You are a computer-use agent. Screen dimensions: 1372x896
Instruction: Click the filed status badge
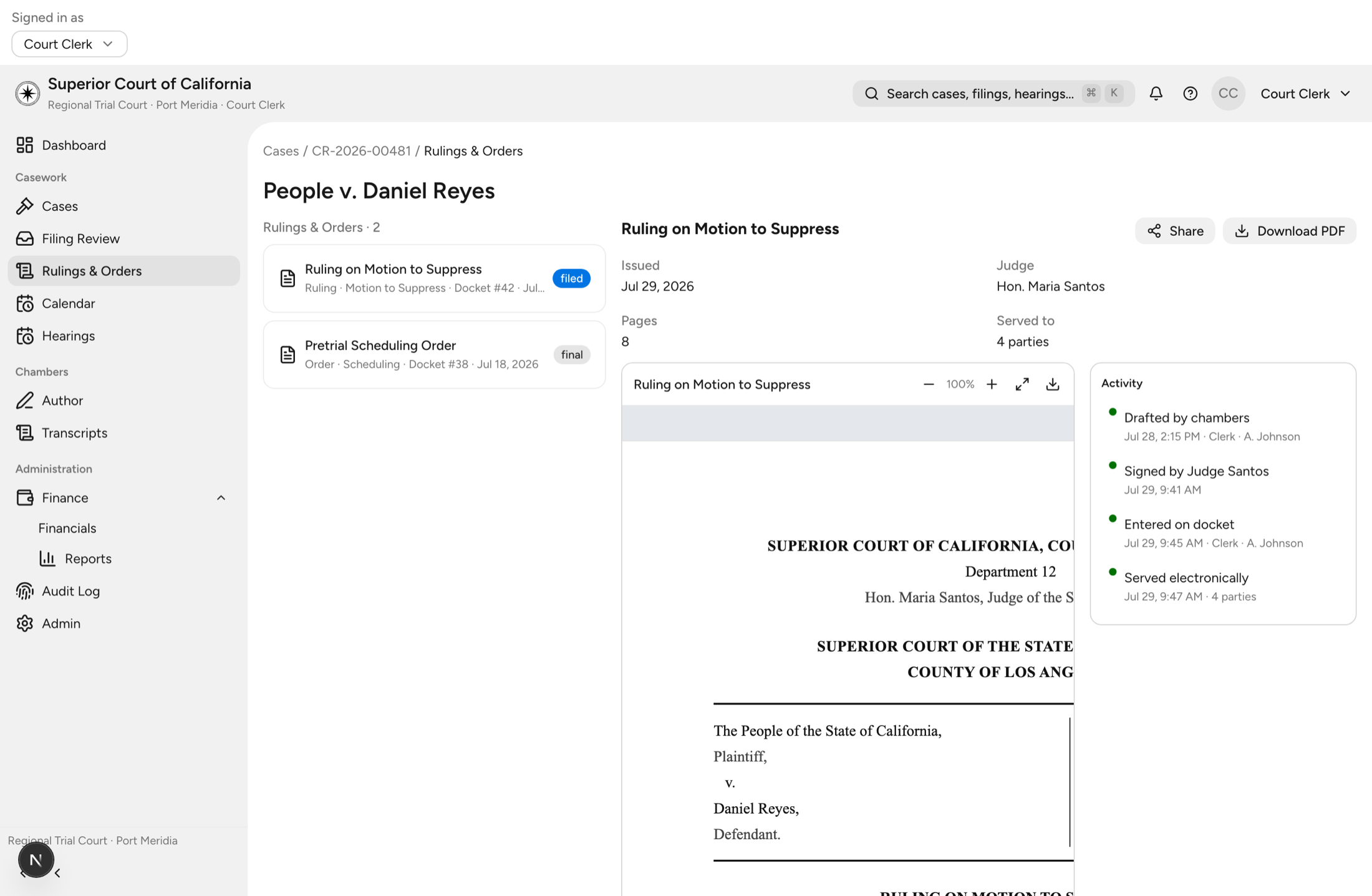(x=571, y=278)
